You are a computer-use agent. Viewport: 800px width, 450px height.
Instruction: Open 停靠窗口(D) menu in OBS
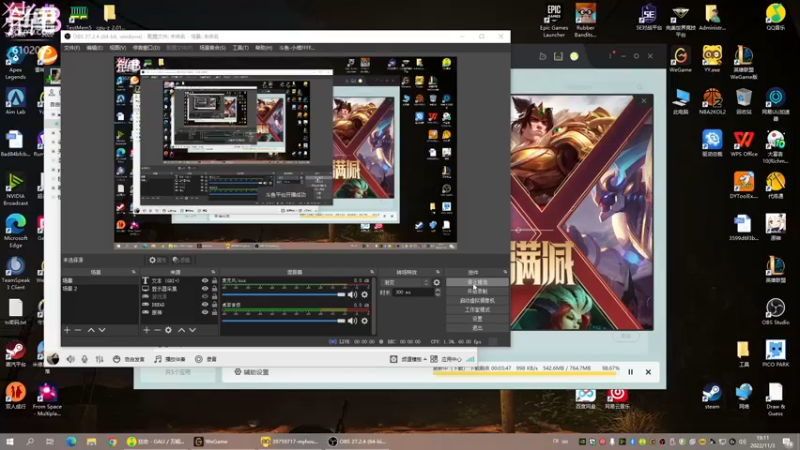click(x=146, y=48)
